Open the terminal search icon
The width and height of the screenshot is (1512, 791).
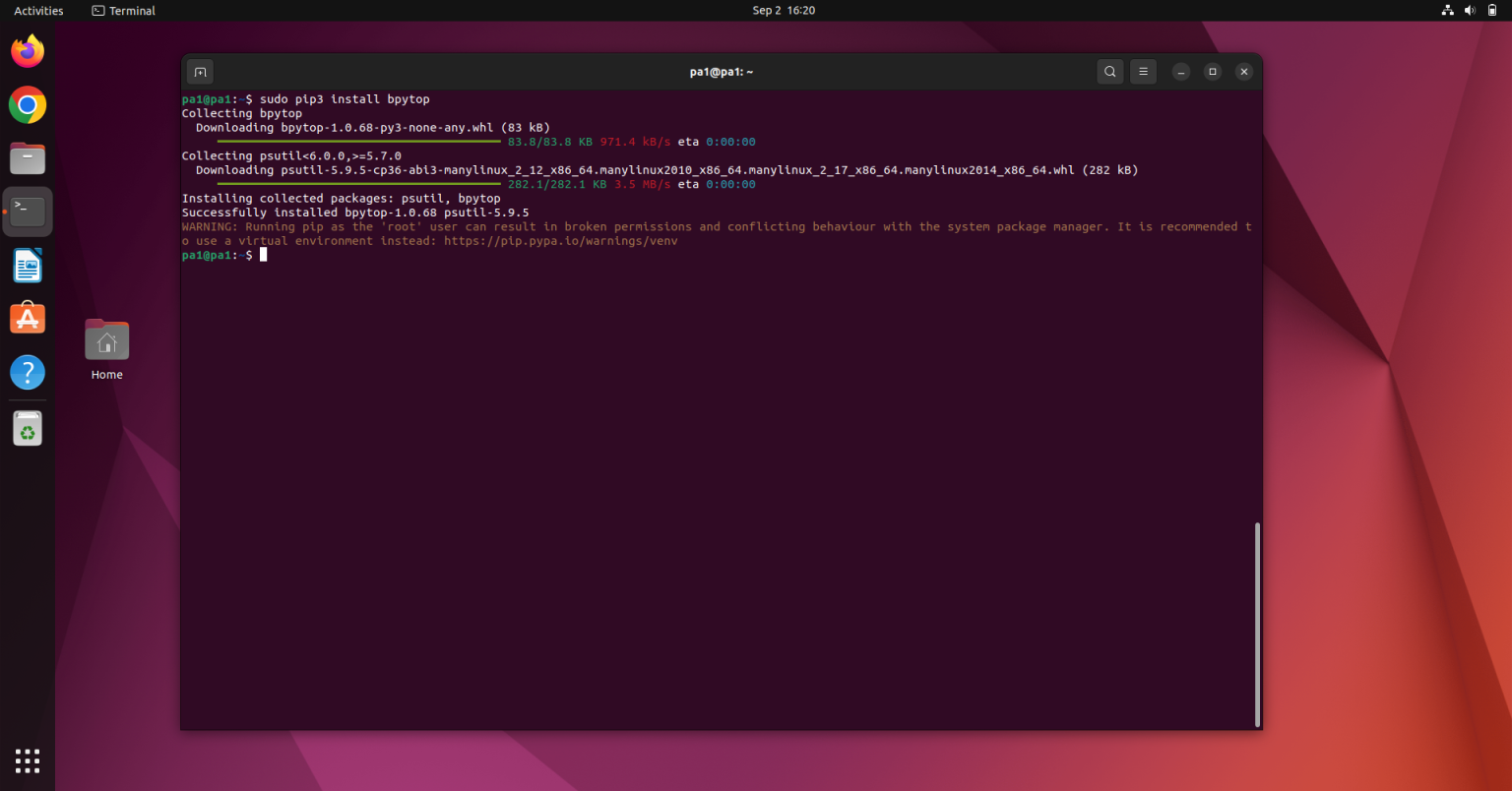(x=1109, y=71)
